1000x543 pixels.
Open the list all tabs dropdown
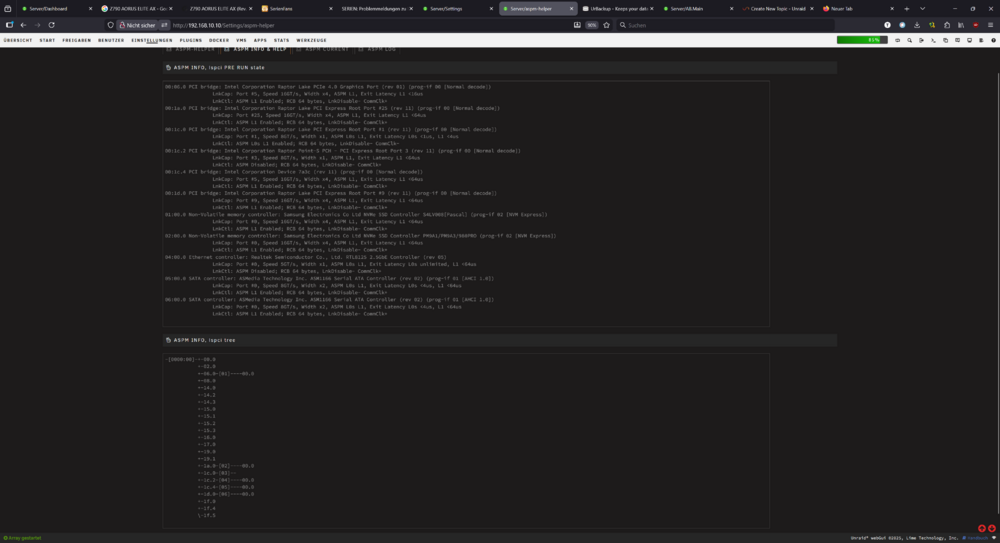click(922, 9)
